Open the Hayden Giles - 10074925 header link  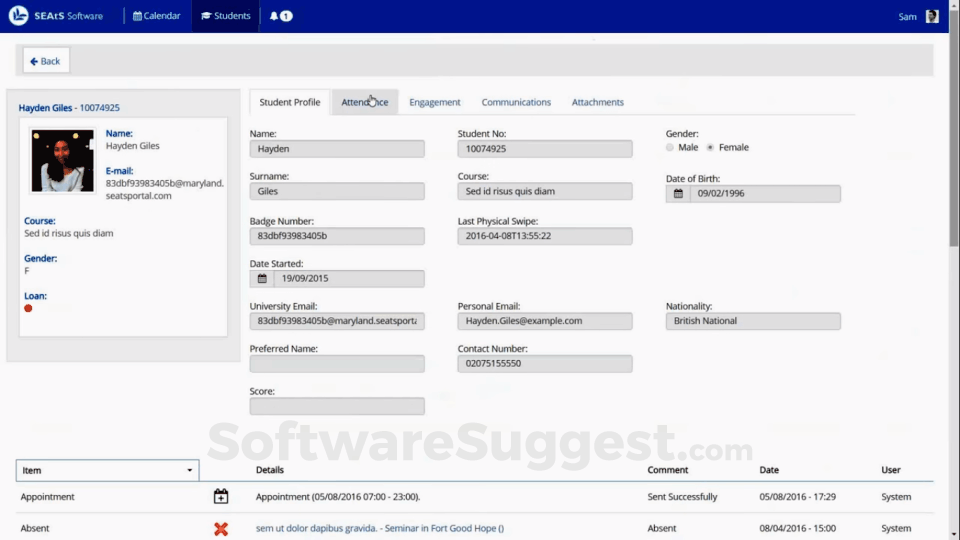pos(69,108)
